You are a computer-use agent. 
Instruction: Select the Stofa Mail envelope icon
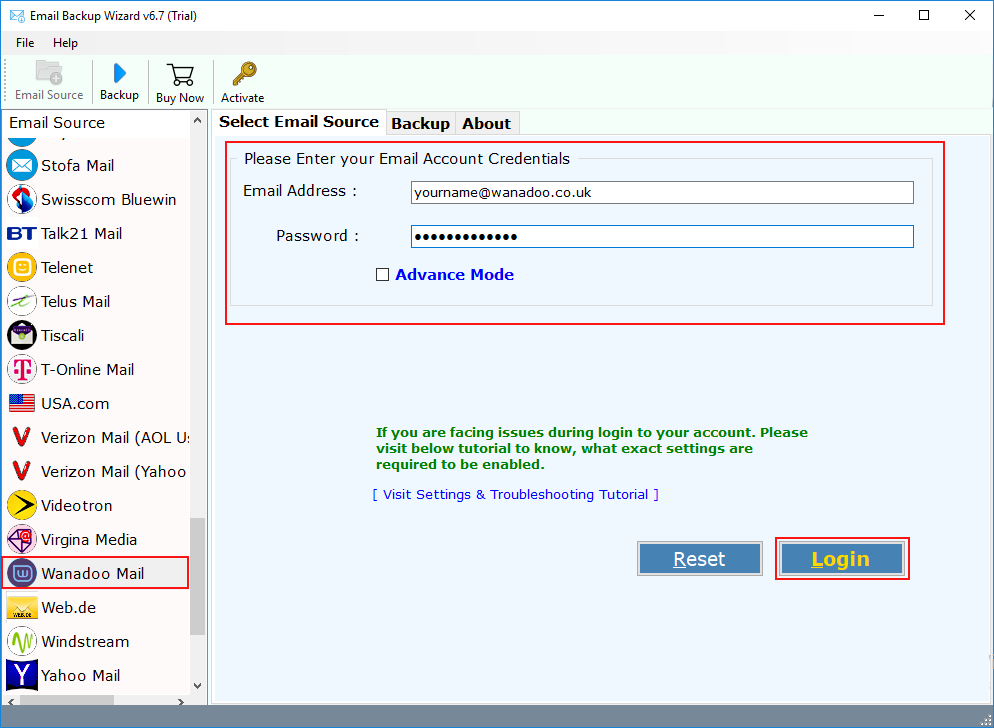click(x=22, y=166)
